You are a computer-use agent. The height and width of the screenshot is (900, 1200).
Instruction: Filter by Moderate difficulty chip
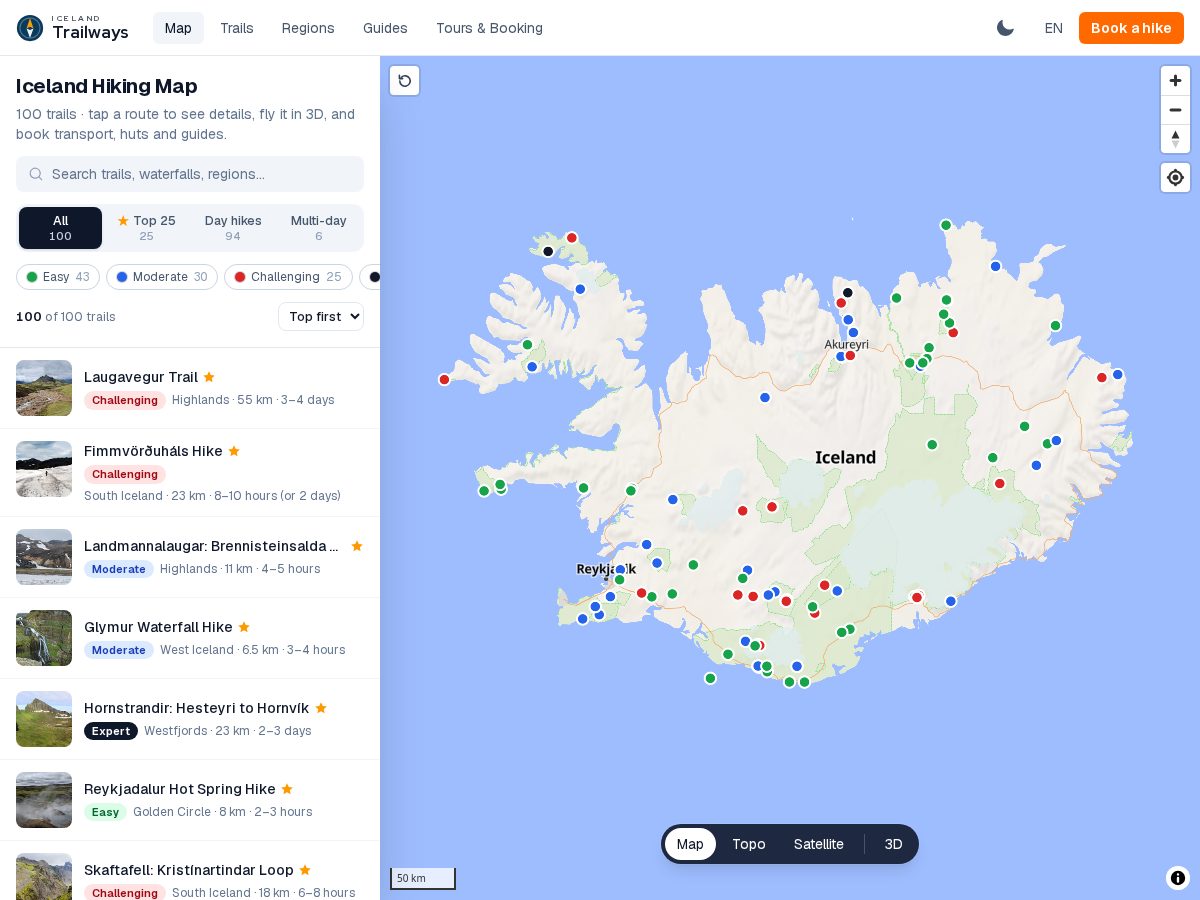162,277
